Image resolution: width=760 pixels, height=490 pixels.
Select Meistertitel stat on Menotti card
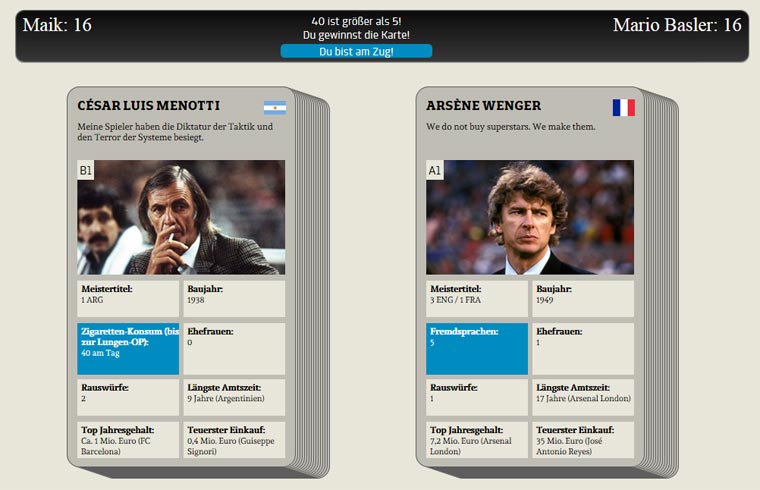click(128, 298)
